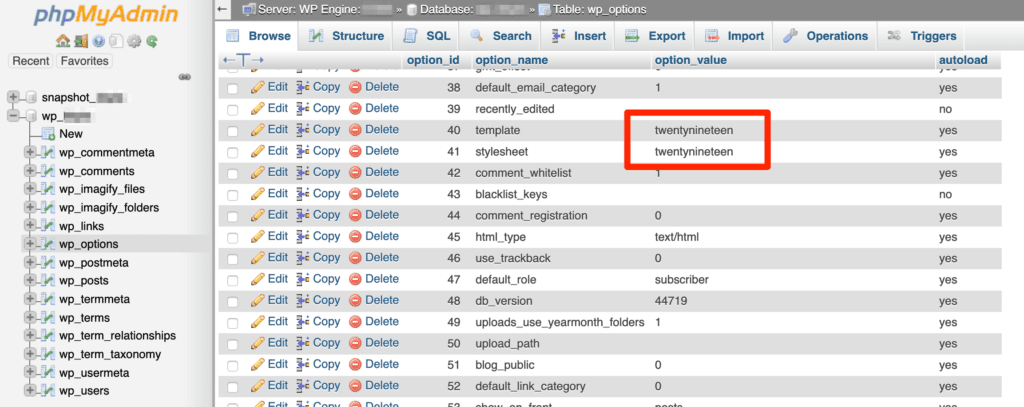The height and width of the screenshot is (407, 1024).
Task: Collapse the wp_ database tree node
Action: pos(13,116)
